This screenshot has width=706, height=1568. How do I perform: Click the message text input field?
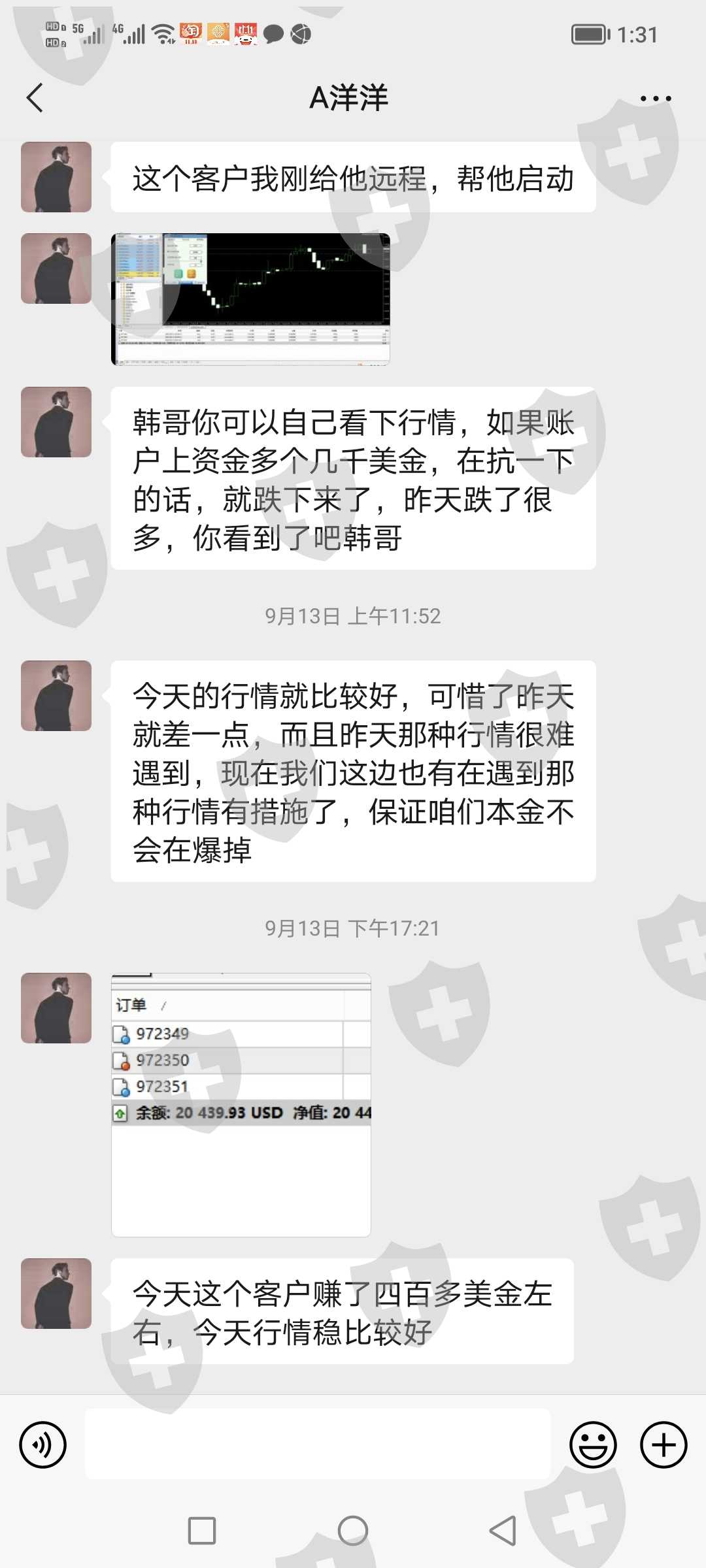[x=318, y=1444]
